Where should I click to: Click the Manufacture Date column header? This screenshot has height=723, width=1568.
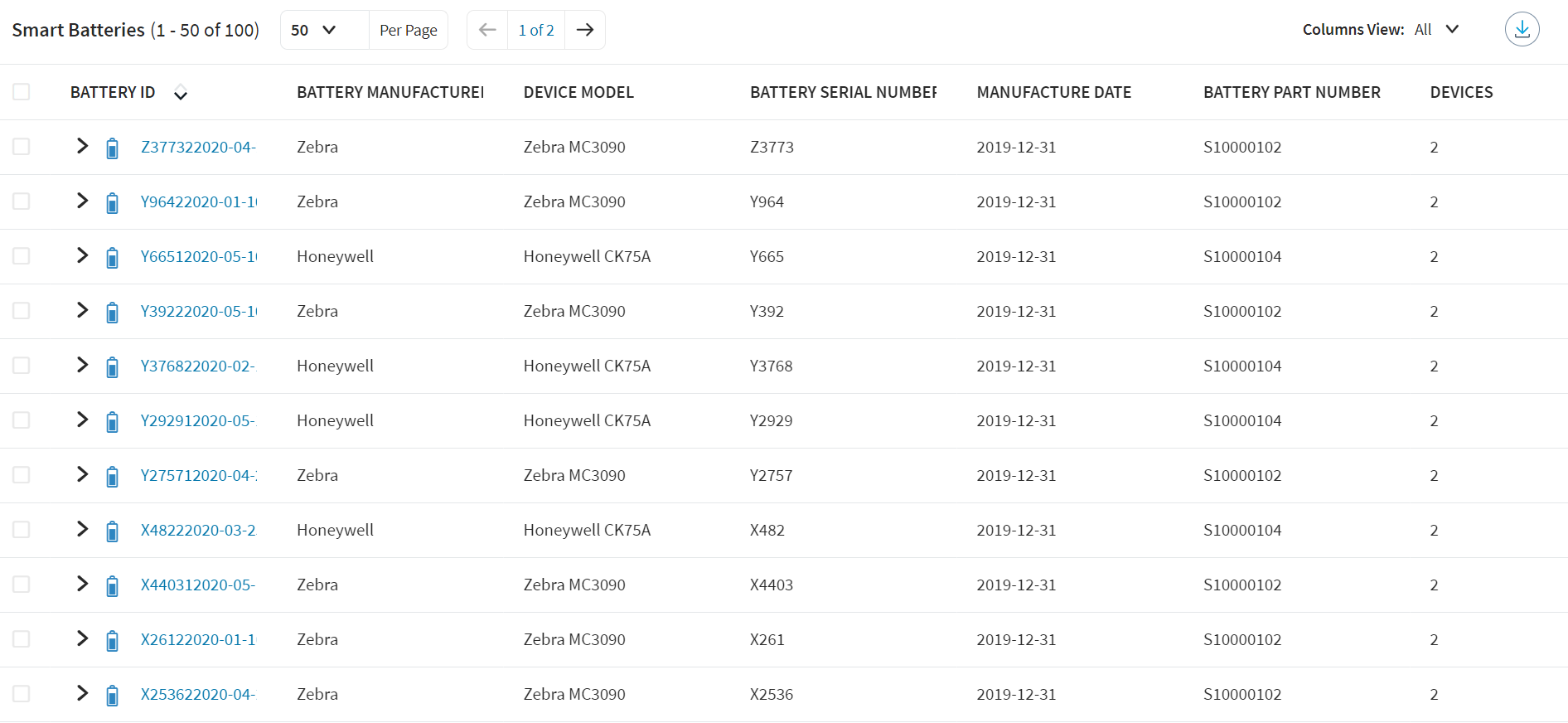click(1053, 92)
